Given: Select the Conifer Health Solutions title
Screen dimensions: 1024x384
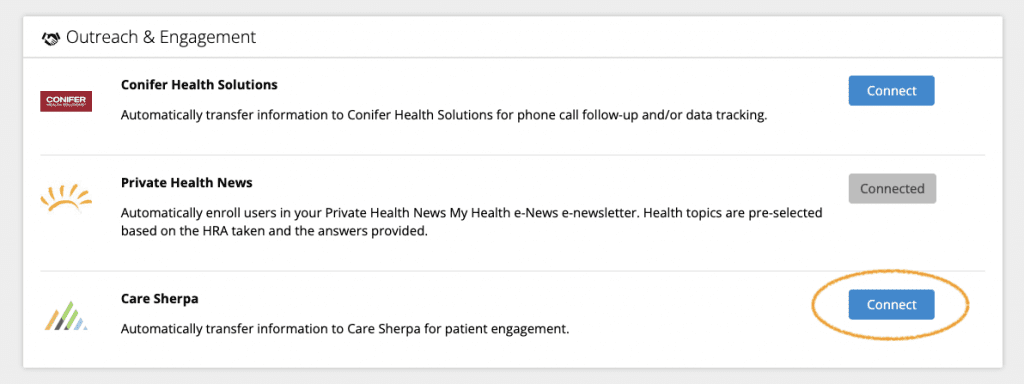Looking at the screenshot, I should click(199, 85).
